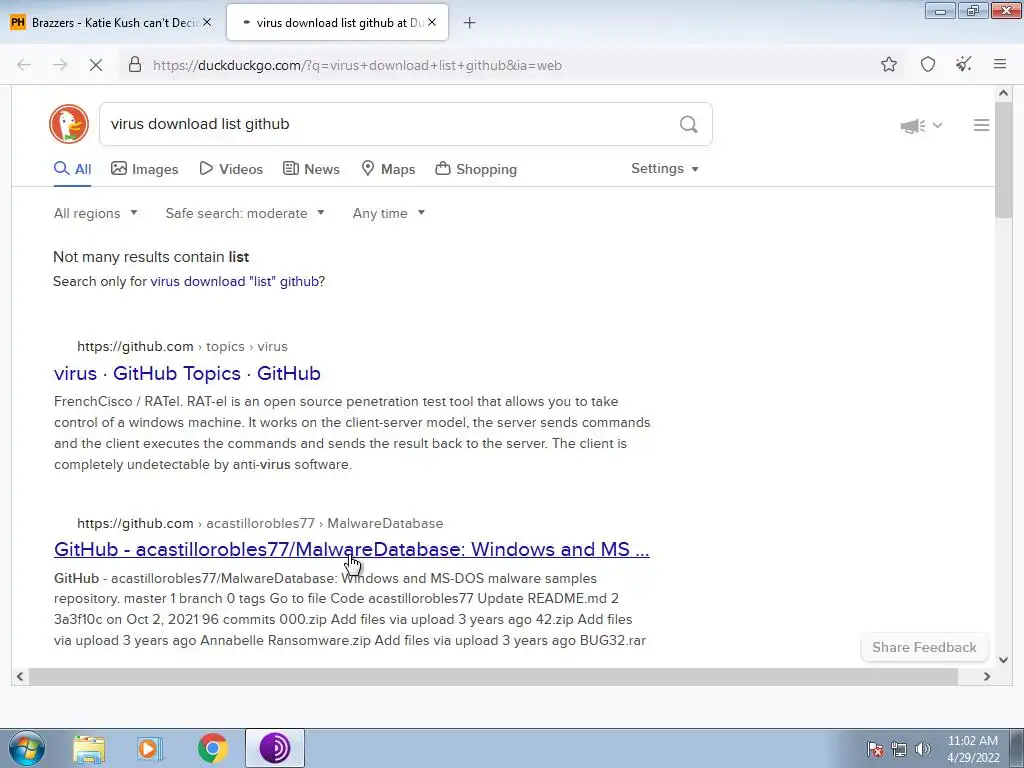This screenshot has width=1024, height=768.
Task: Click virus download "list" github suggestion
Action: click(x=235, y=281)
